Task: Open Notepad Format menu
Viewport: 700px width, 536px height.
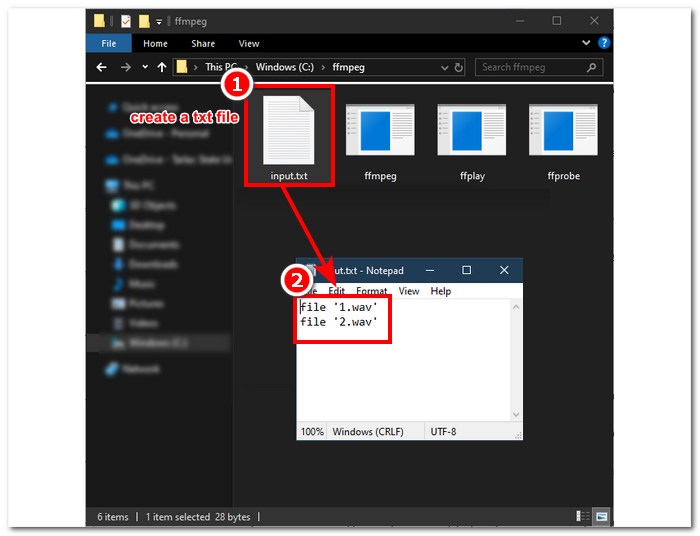Action: tap(371, 291)
